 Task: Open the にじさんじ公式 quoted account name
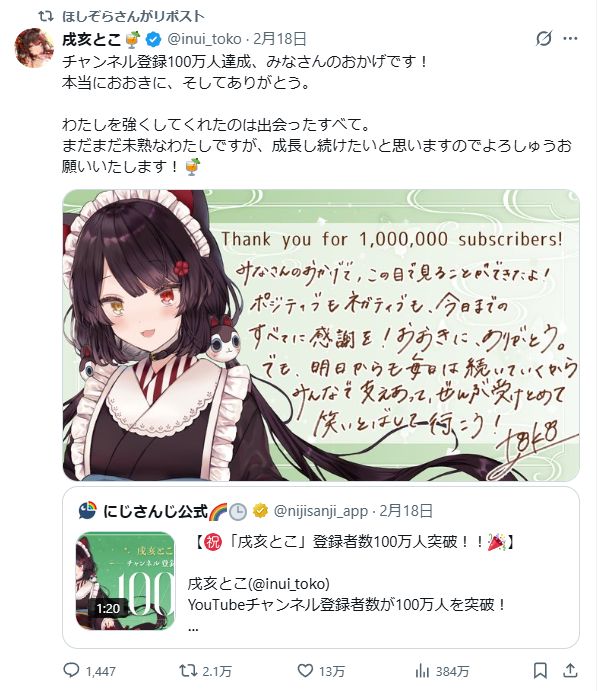(155, 511)
